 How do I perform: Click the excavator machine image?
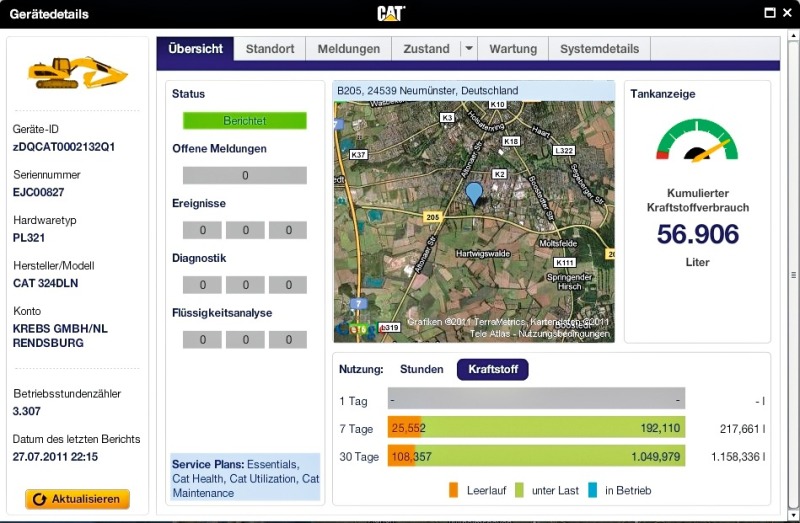(77, 73)
